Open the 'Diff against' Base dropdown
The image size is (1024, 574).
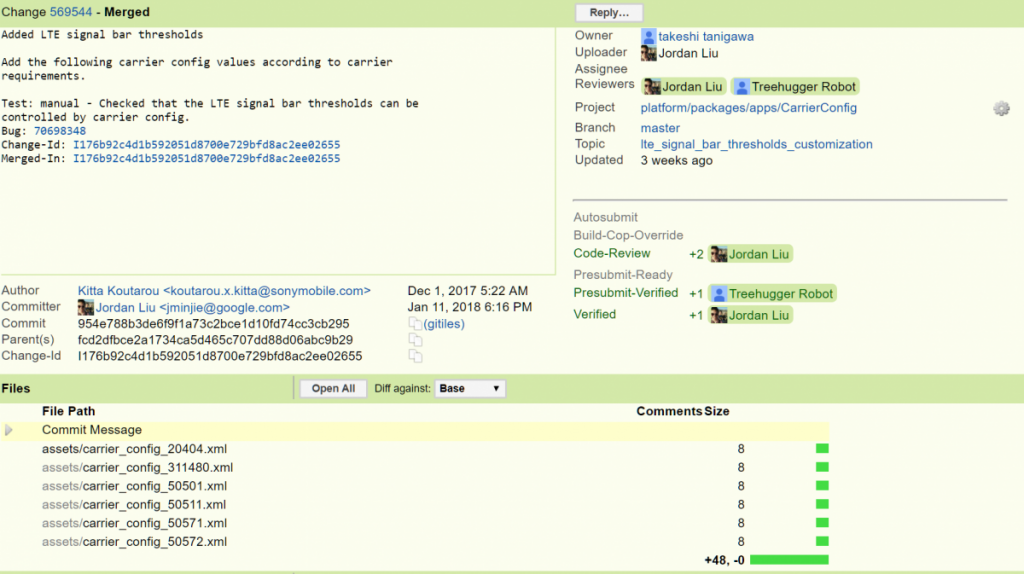[x=470, y=388]
